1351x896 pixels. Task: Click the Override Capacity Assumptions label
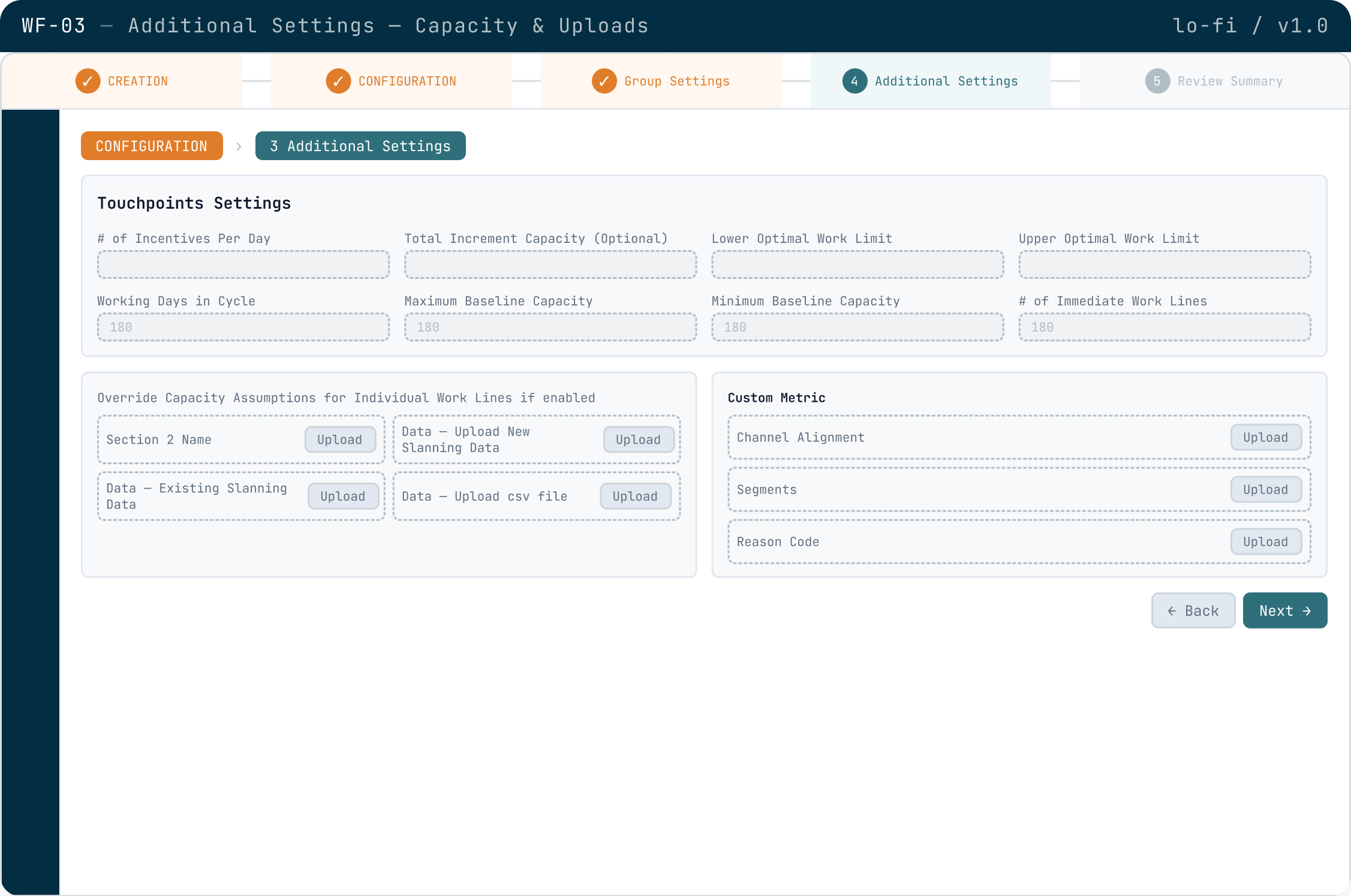pos(347,398)
